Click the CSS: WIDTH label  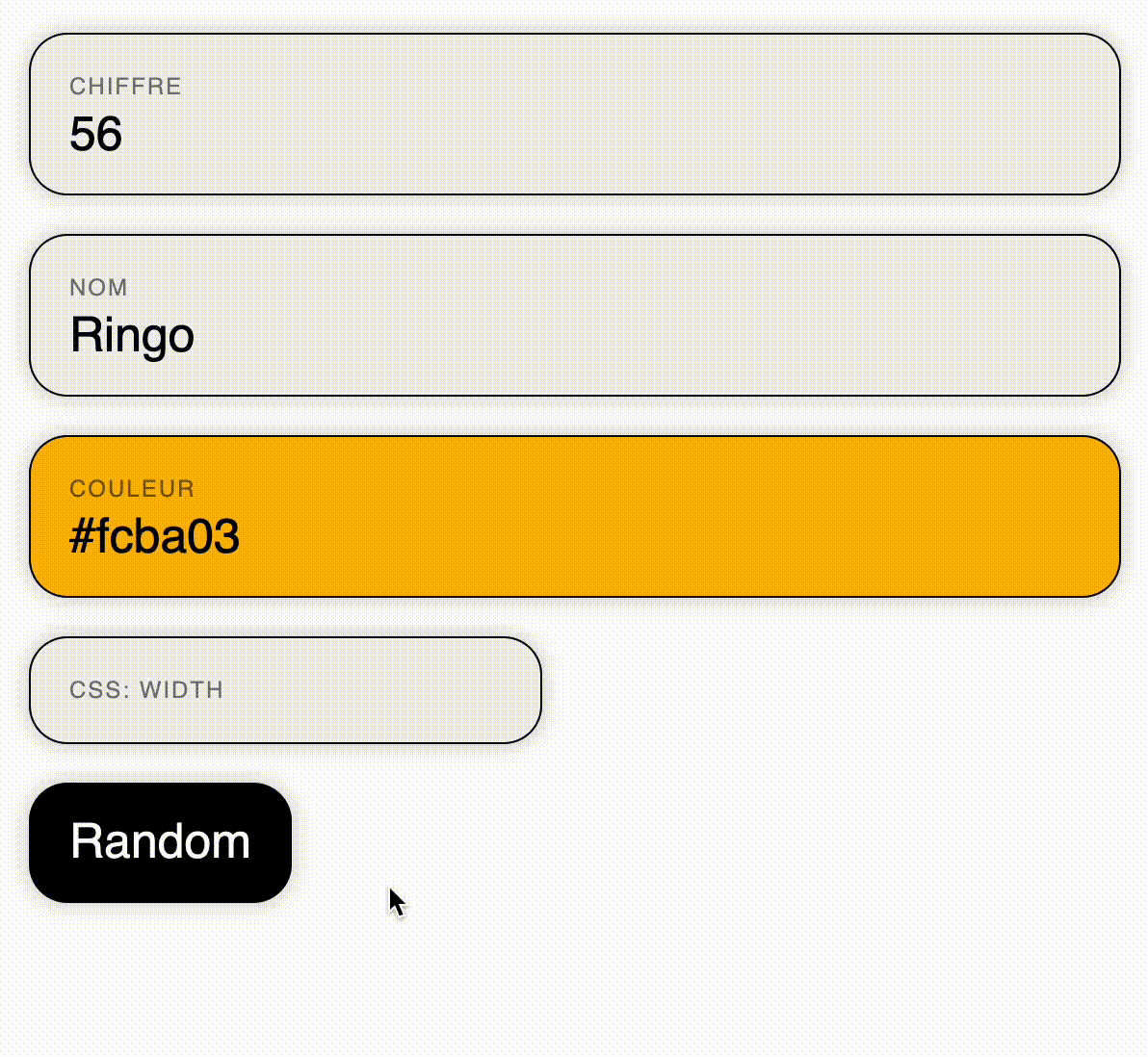[146, 690]
